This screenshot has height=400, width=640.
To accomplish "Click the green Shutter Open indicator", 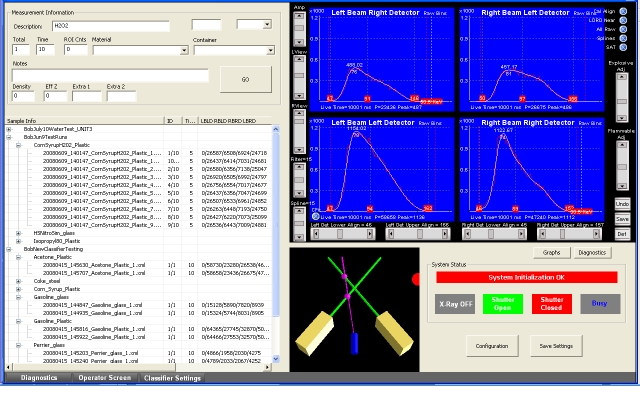I will click(503, 304).
